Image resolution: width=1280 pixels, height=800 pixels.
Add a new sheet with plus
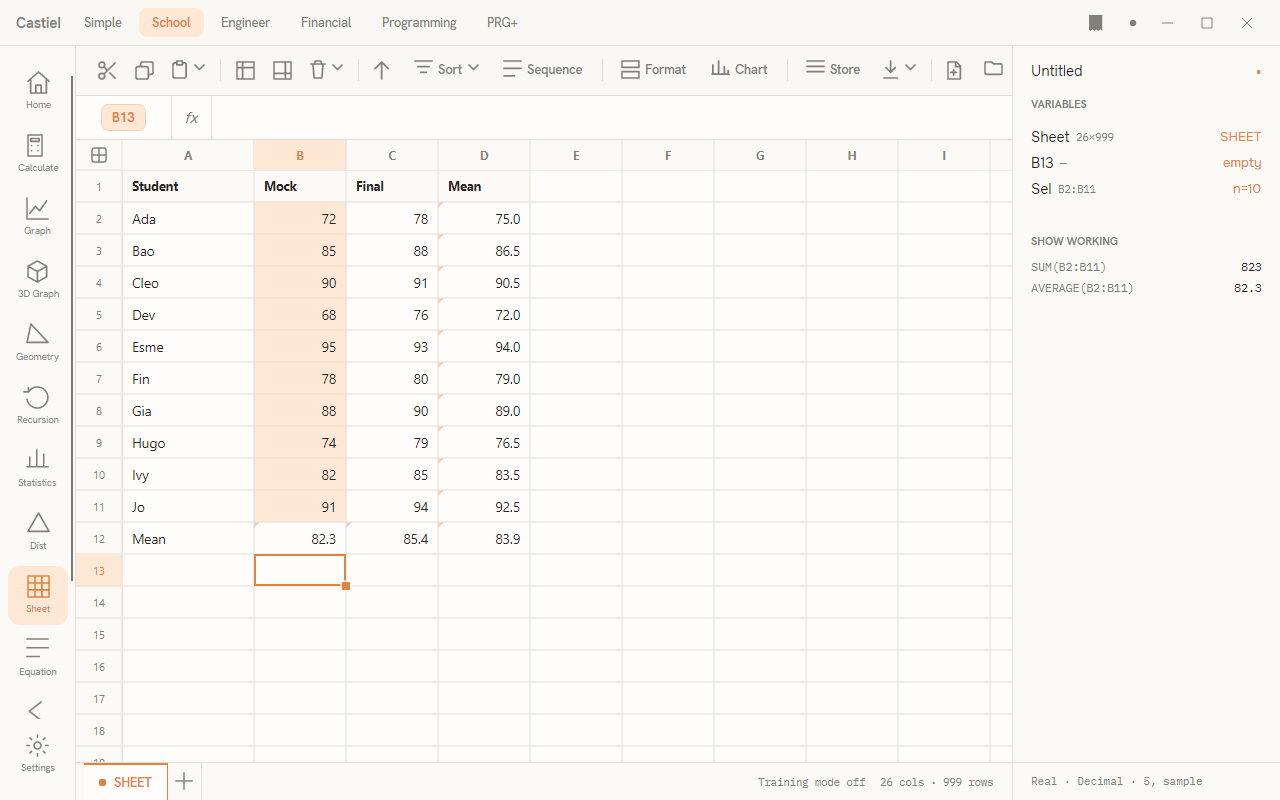click(184, 782)
